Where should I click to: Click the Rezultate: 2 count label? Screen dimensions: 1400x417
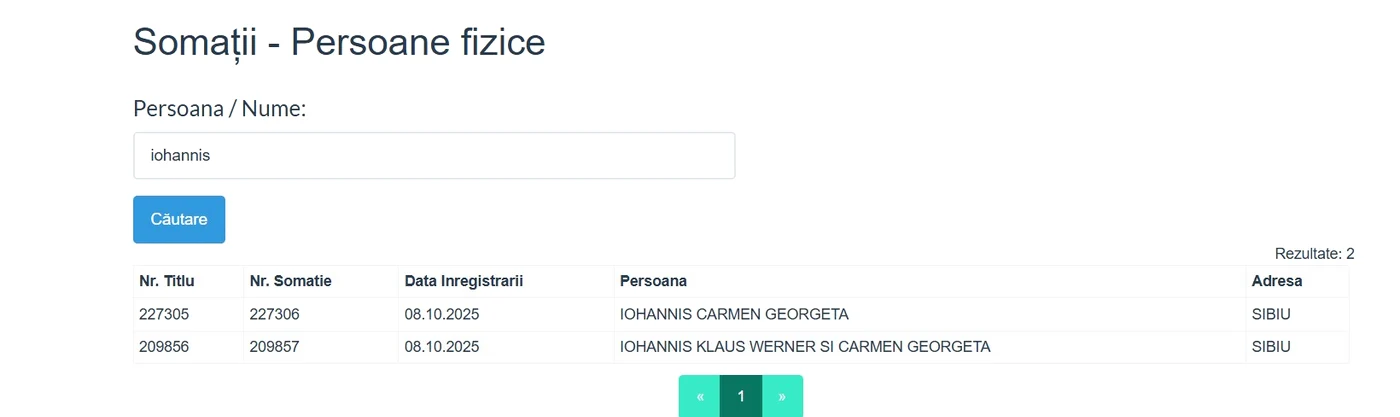[x=1314, y=254]
